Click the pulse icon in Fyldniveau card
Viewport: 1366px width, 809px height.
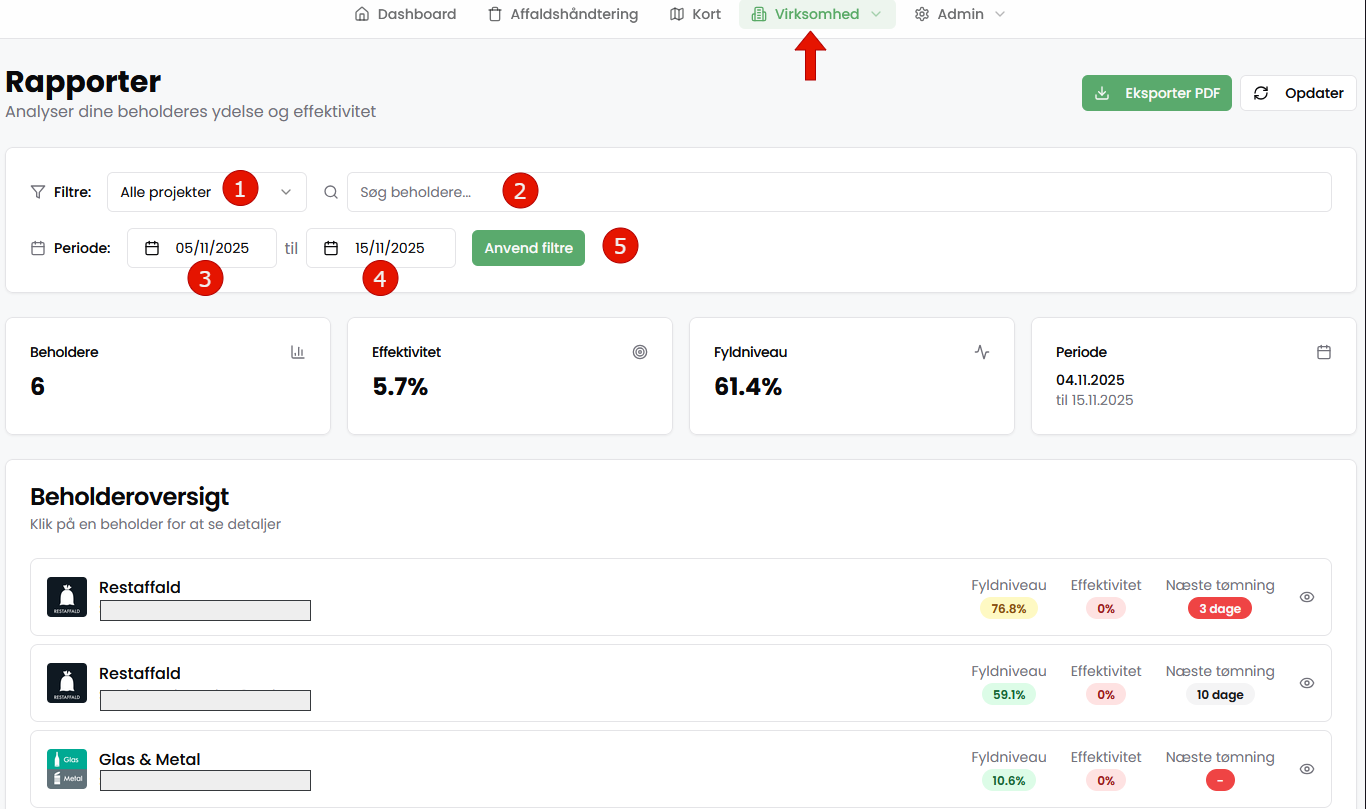[x=982, y=352]
